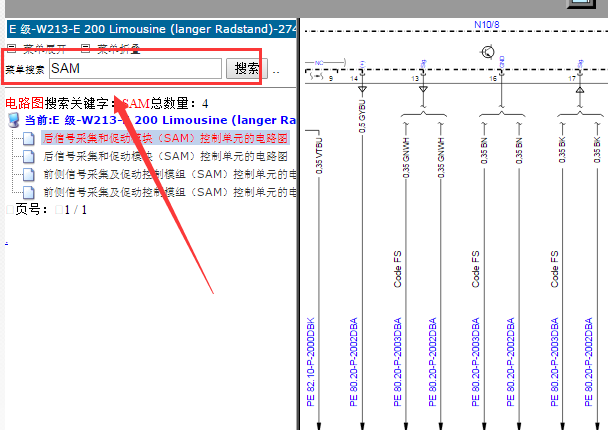
Task: Click the title bar text E 级-W213-E 200 Limousine
Action: coord(152,29)
